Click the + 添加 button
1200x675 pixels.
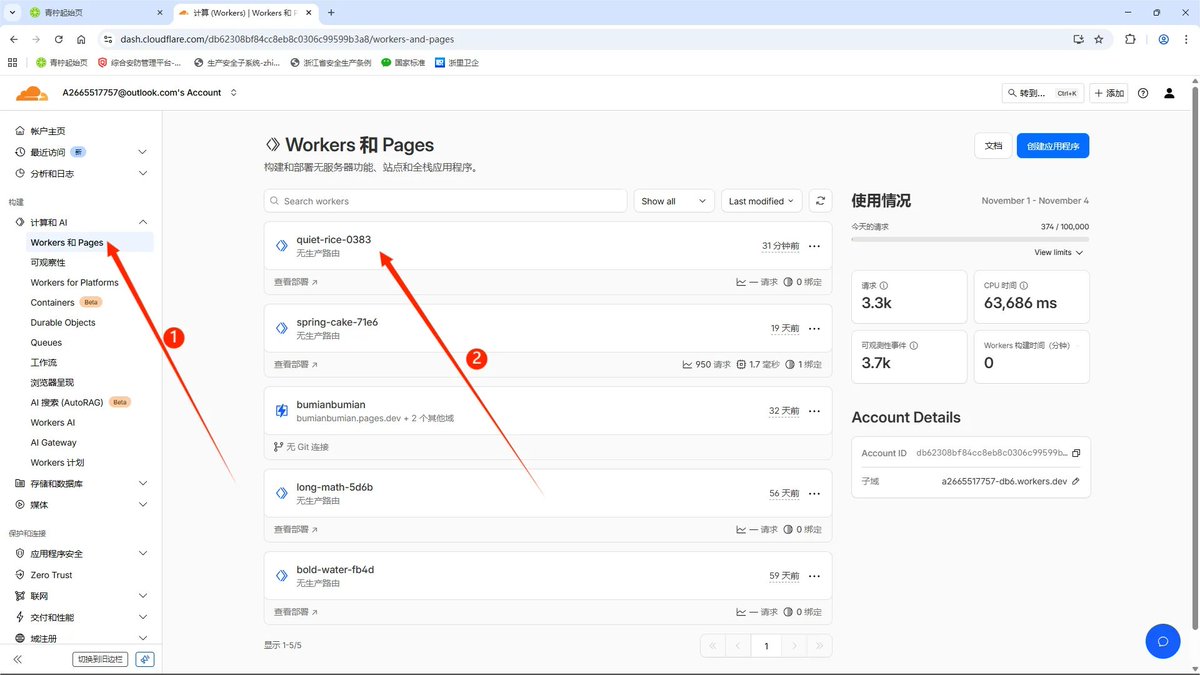pos(1109,93)
